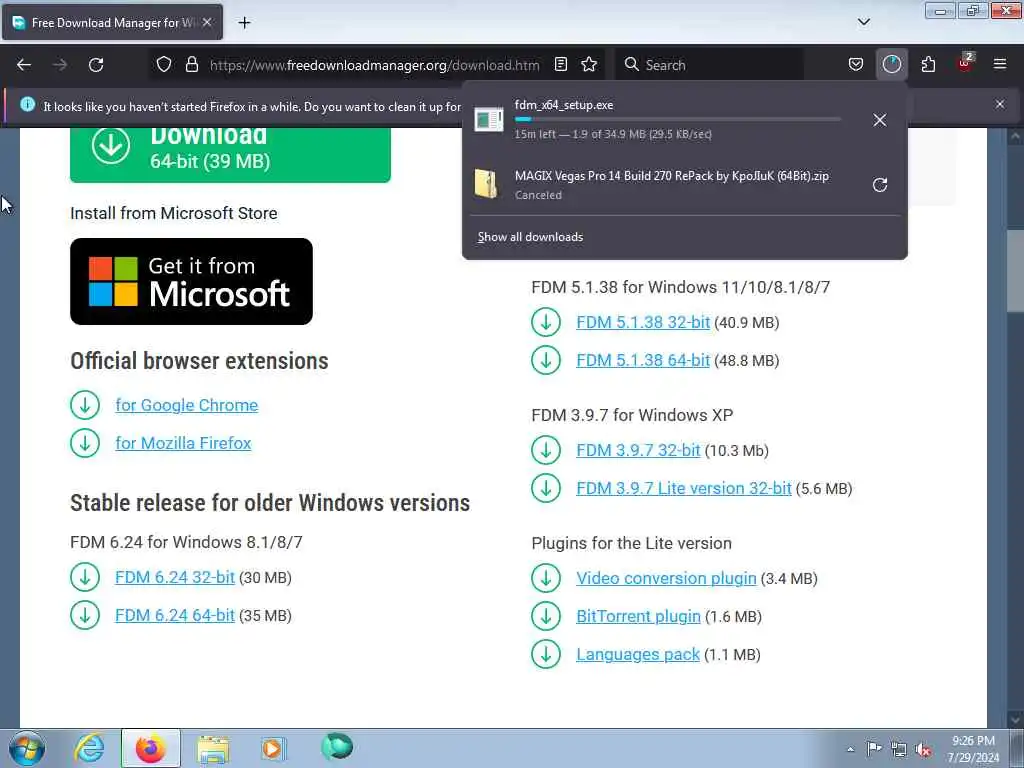1024x768 pixels.
Task: Toggle reader view icon in address bar
Action: pyautogui.click(x=560, y=65)
